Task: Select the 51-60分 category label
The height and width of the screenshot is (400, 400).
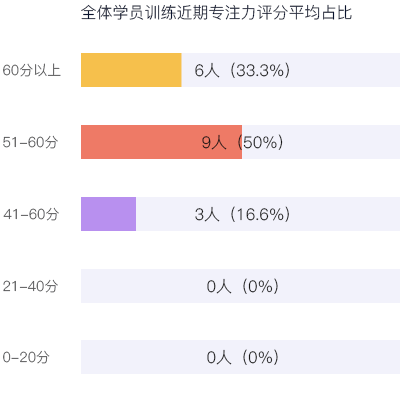Action: pyautogui.click(x=30, y=142)
